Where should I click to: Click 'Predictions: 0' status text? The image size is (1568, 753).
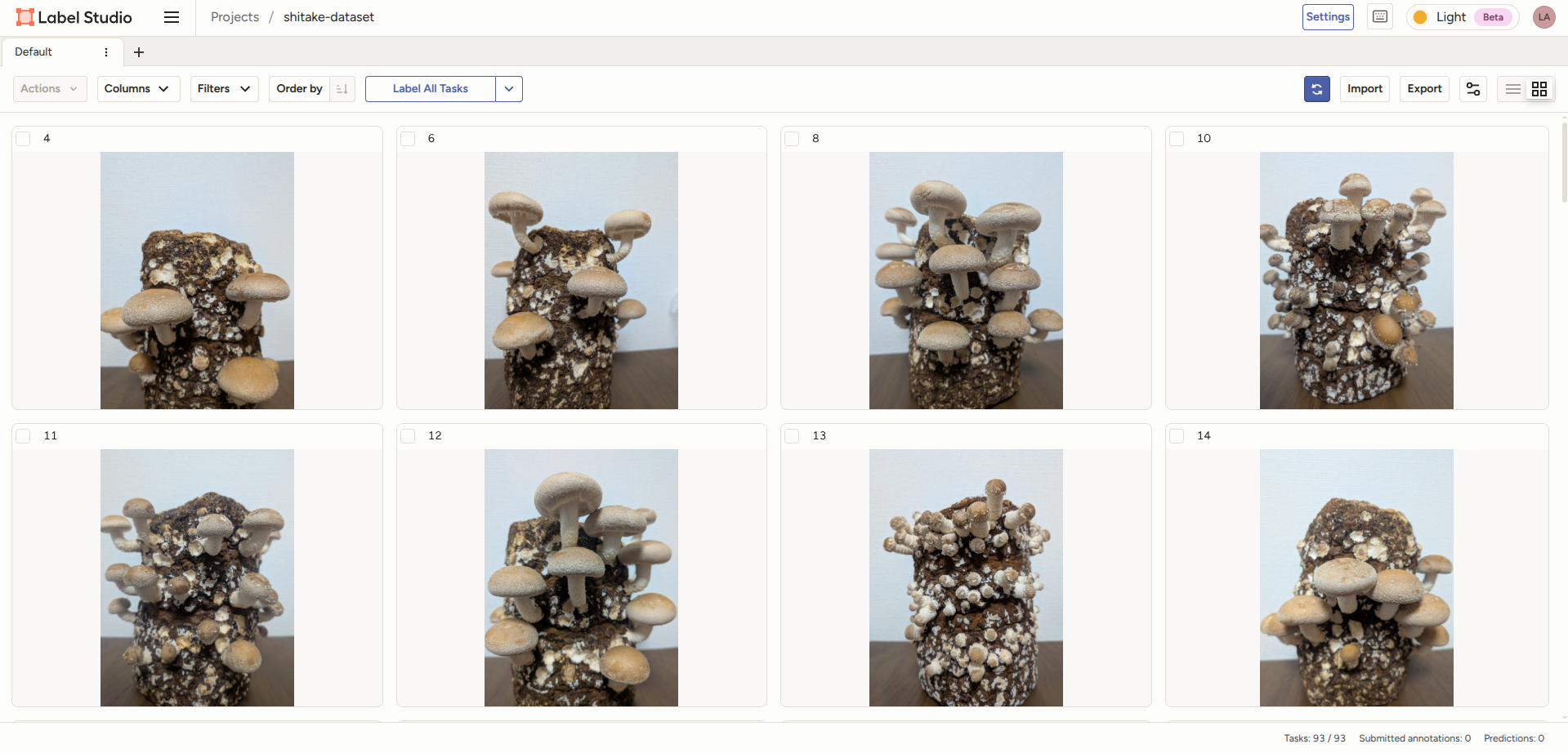click(x=1514, y=738)
